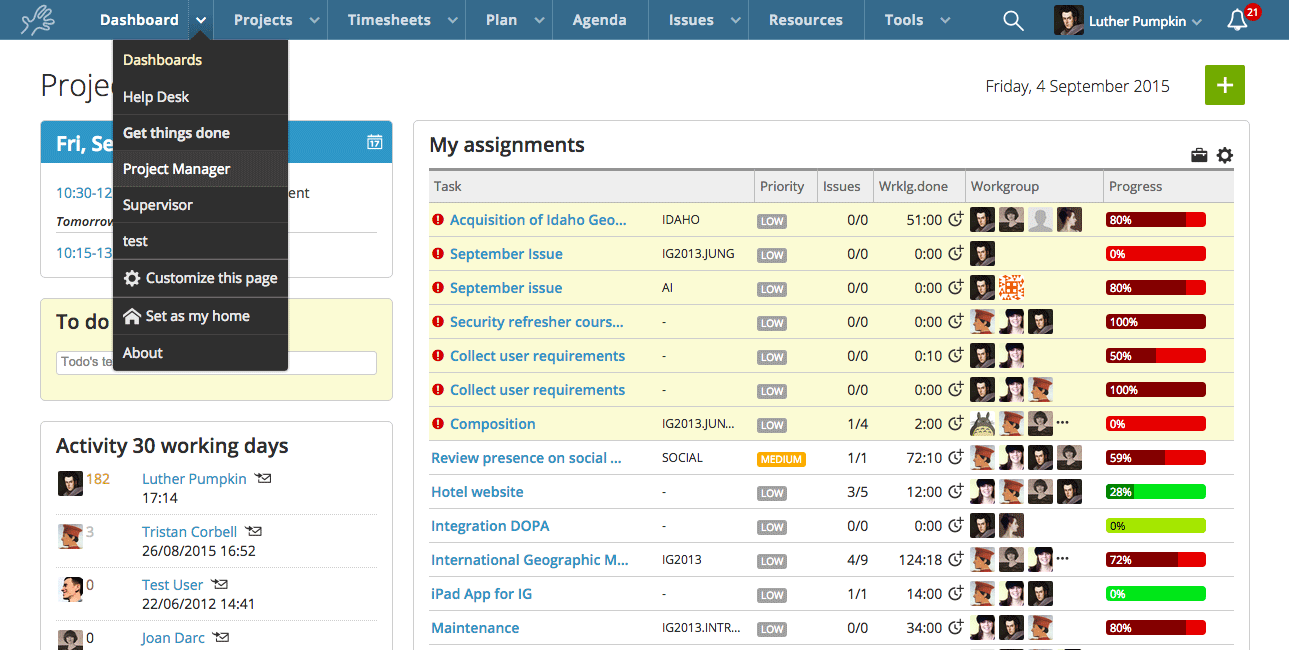
Task: Click Luther Pumpkin's avatar in the Activity list
Action: click(x=69, y=483)
